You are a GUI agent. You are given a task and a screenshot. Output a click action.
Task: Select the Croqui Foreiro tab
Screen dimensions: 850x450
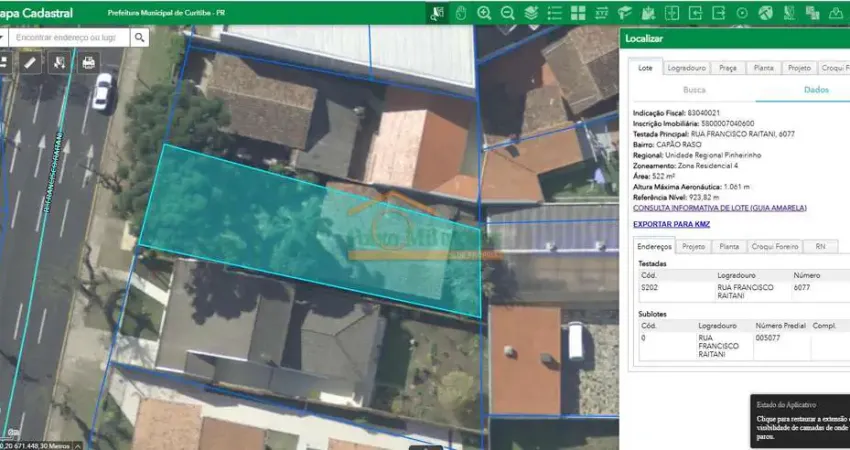click(775, 247)
